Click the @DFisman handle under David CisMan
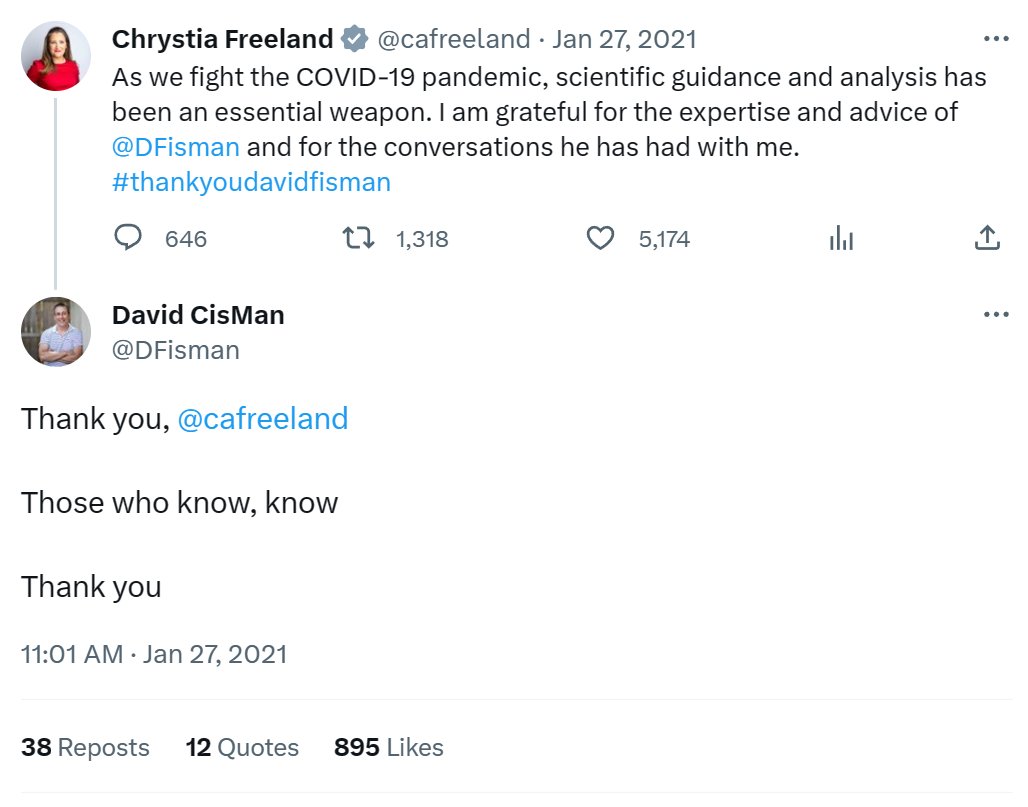 click(176, 350)
